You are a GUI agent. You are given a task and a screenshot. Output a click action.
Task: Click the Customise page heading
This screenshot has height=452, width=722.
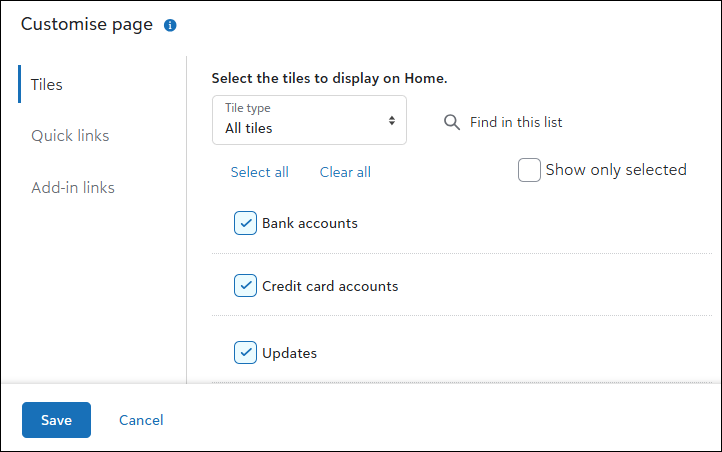[x=87, y=25]
